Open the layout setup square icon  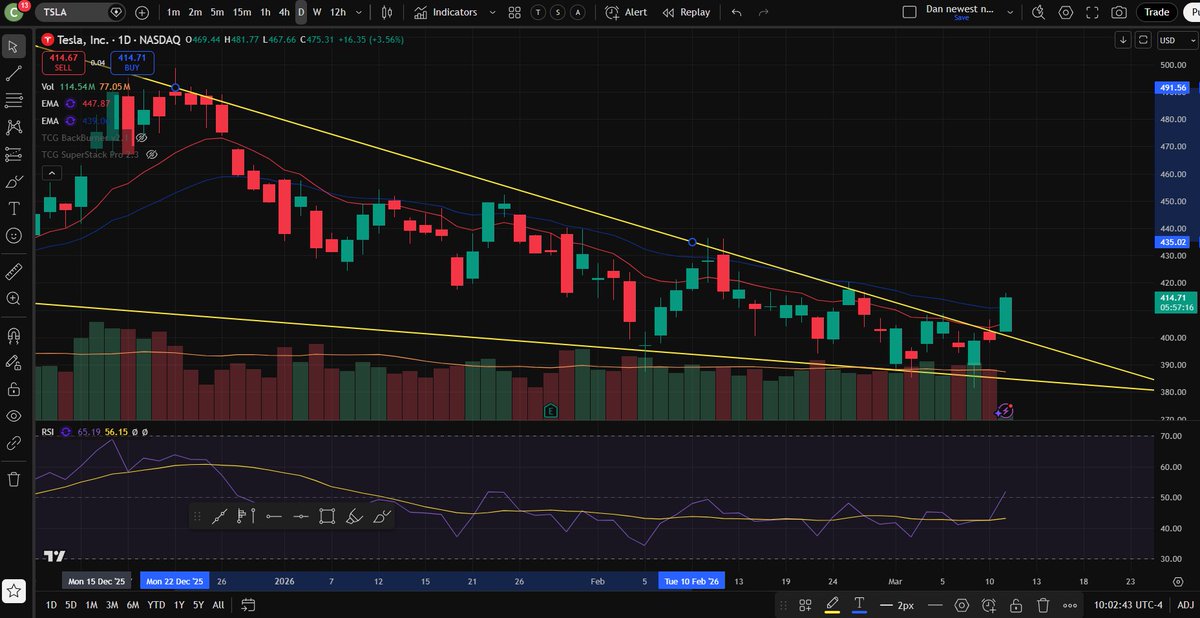[909, 13]
